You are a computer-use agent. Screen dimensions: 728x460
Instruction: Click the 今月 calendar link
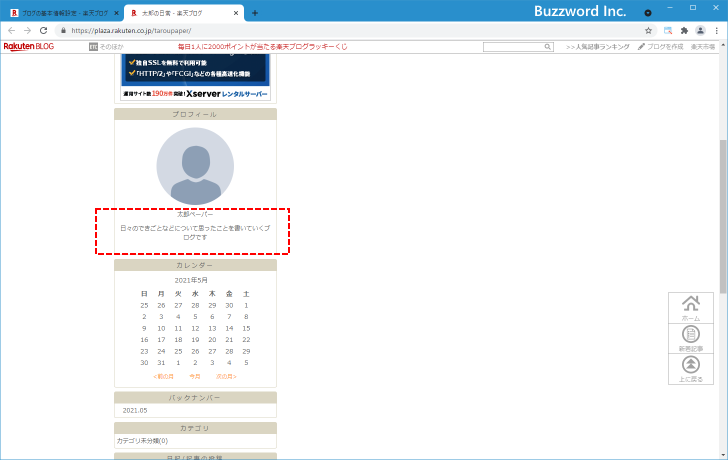tap(195, 376)
